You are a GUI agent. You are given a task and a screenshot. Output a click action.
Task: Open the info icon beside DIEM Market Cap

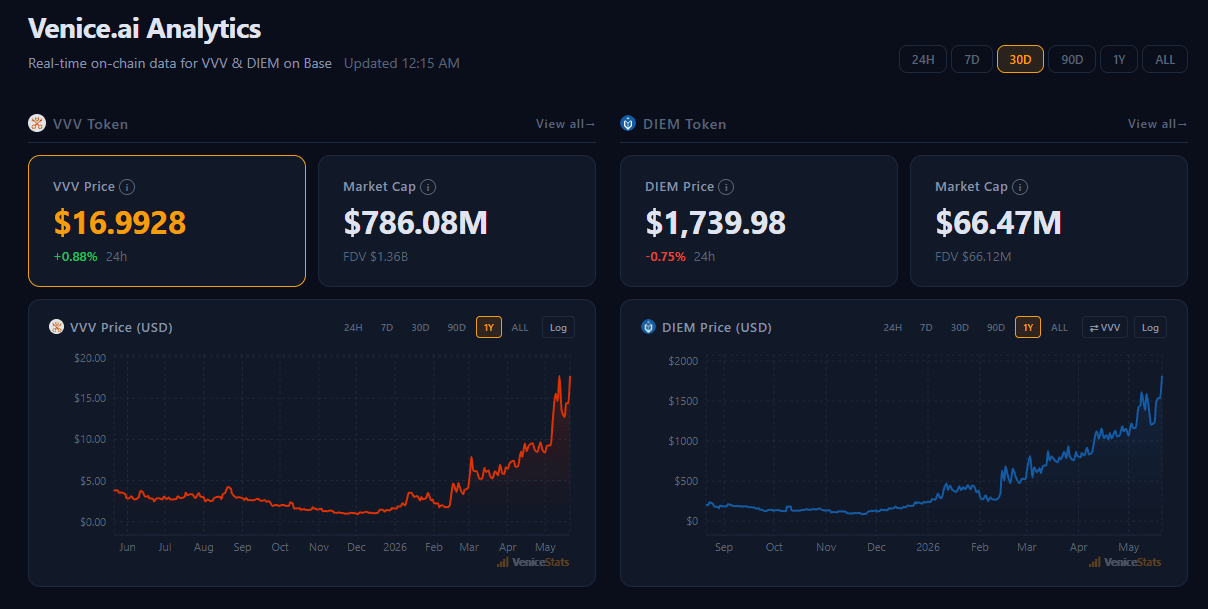[1020, 187]
